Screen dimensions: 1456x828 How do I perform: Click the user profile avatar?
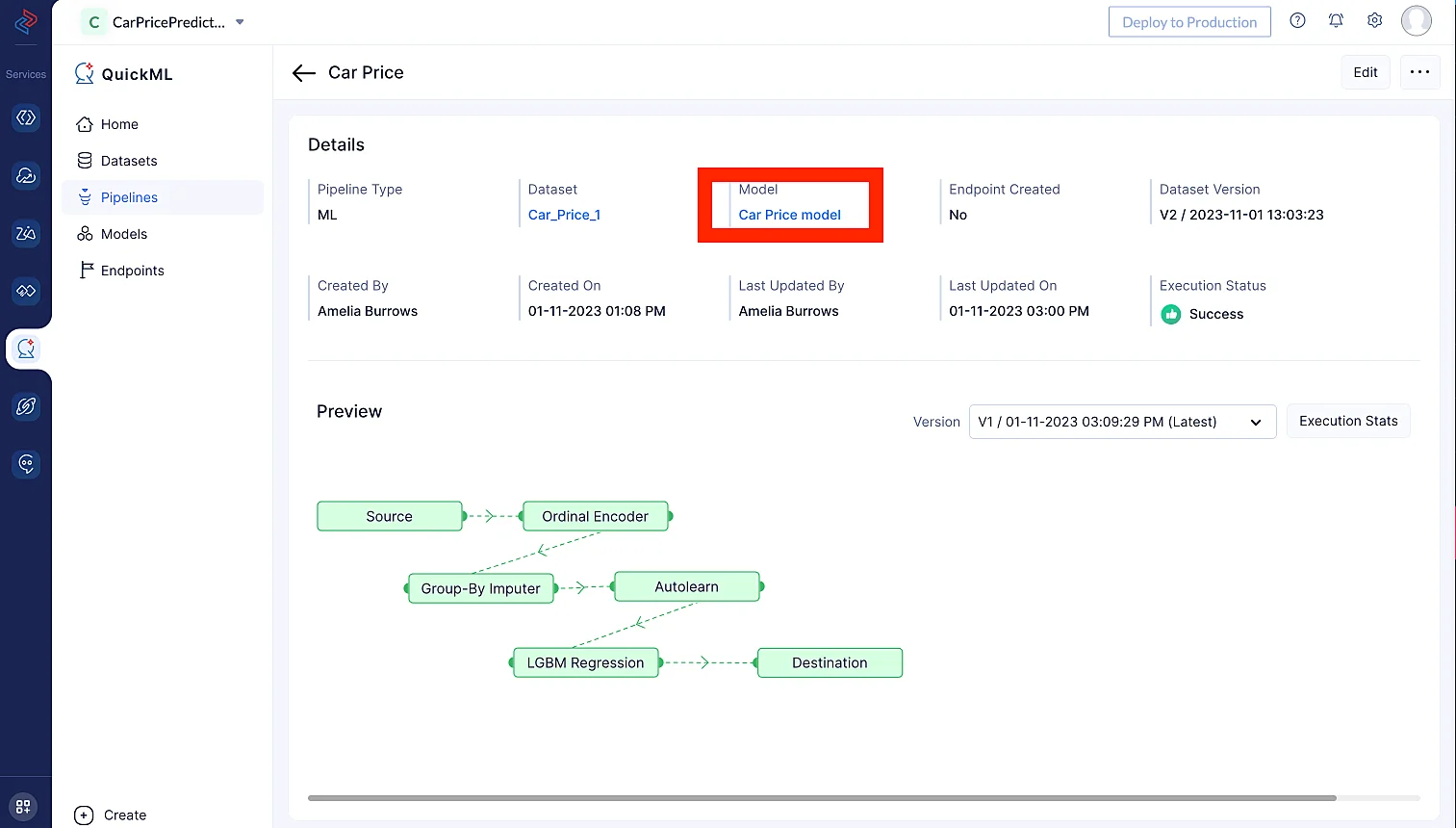1416,20
